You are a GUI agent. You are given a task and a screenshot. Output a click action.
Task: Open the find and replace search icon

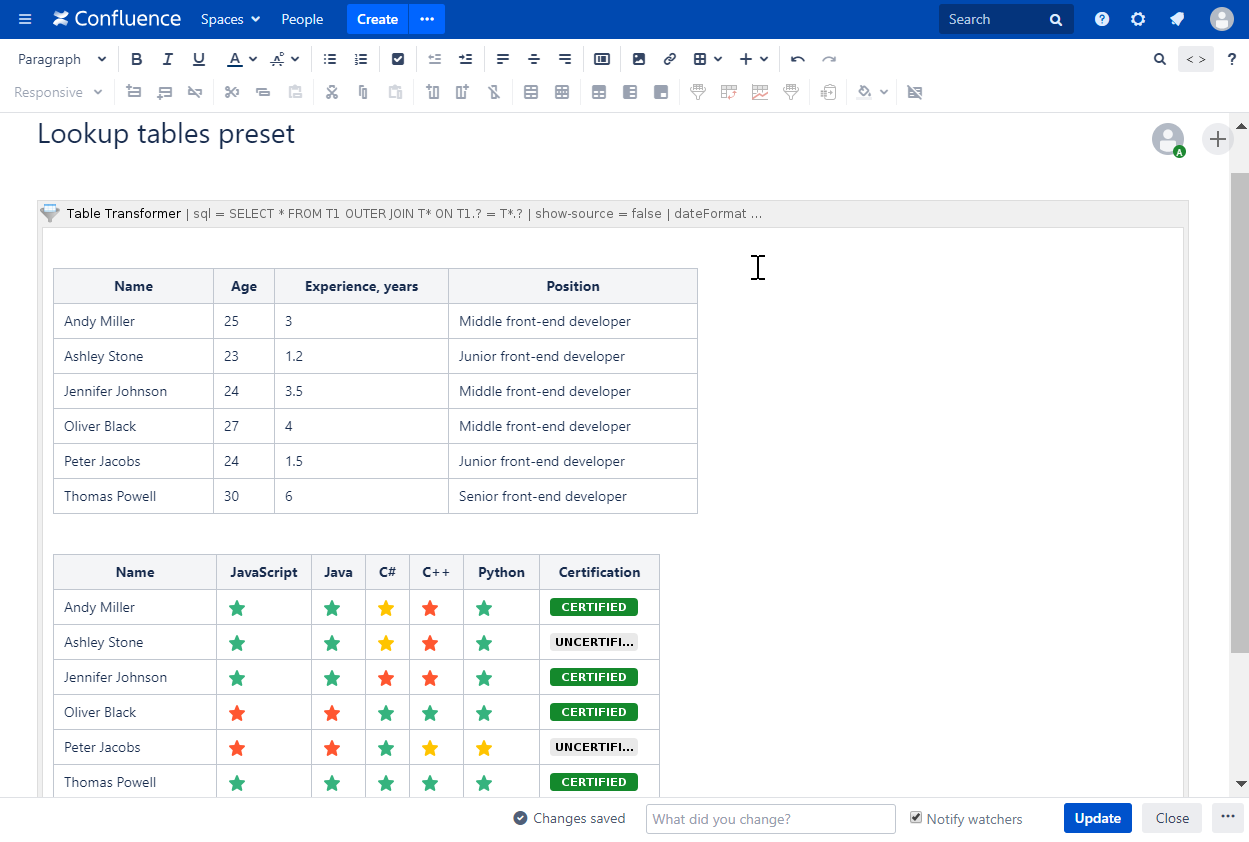(x=1160, y=60)
